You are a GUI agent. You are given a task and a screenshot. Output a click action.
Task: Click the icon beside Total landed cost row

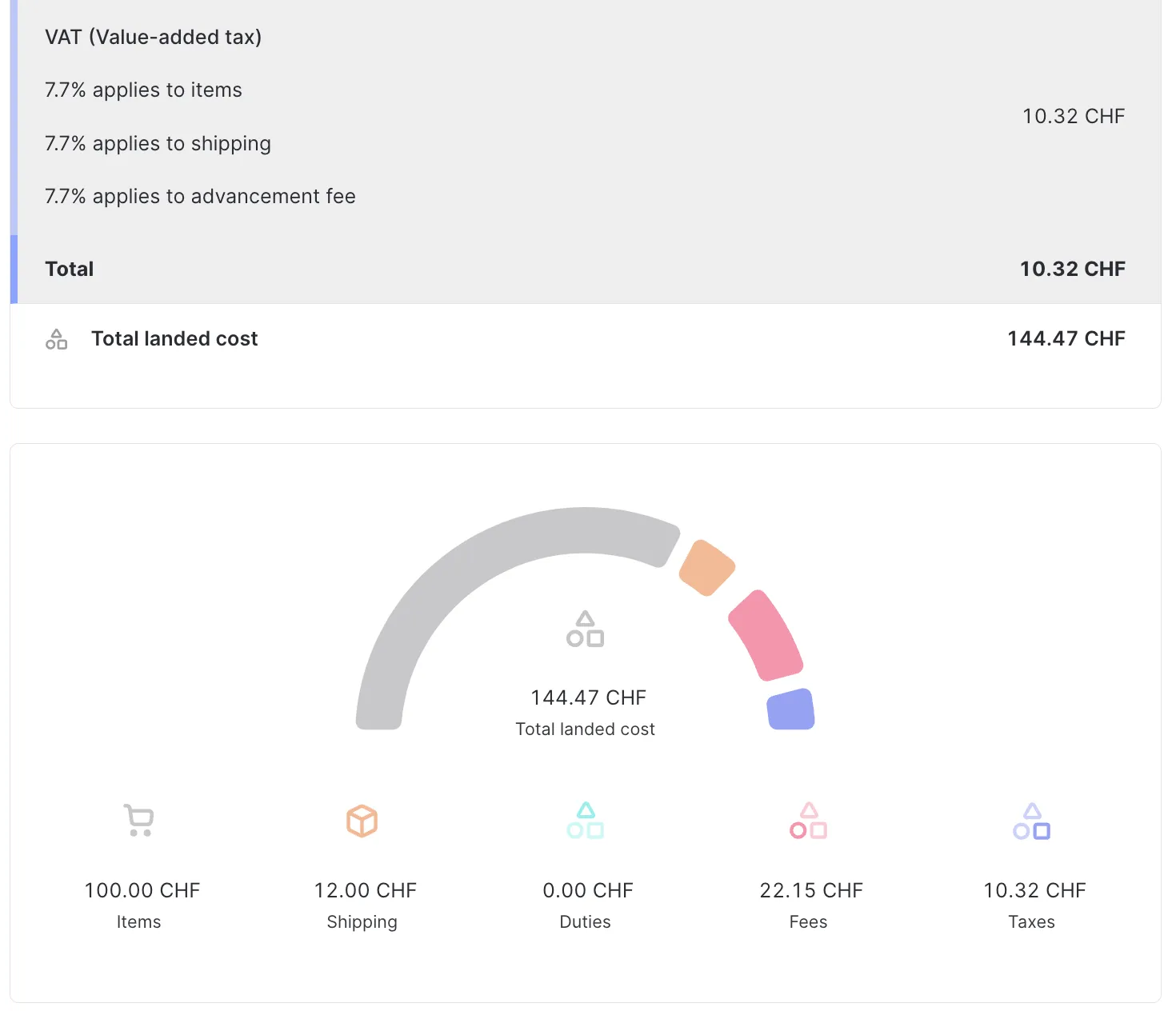coord(56,339)
